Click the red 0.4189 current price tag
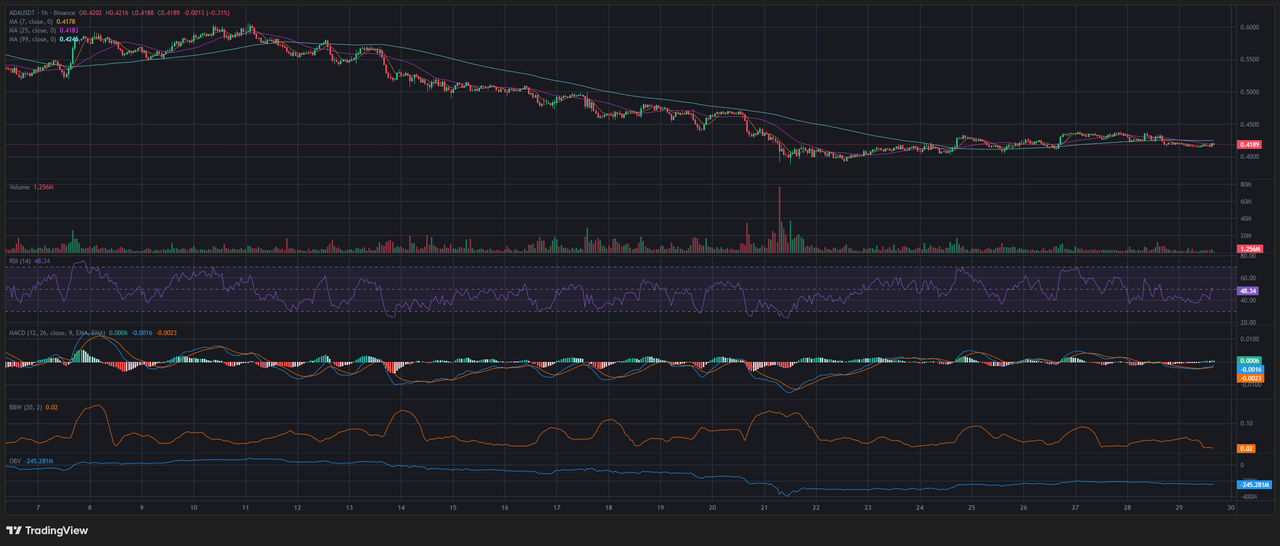The image size is (1280, 546). [1250, 145]
